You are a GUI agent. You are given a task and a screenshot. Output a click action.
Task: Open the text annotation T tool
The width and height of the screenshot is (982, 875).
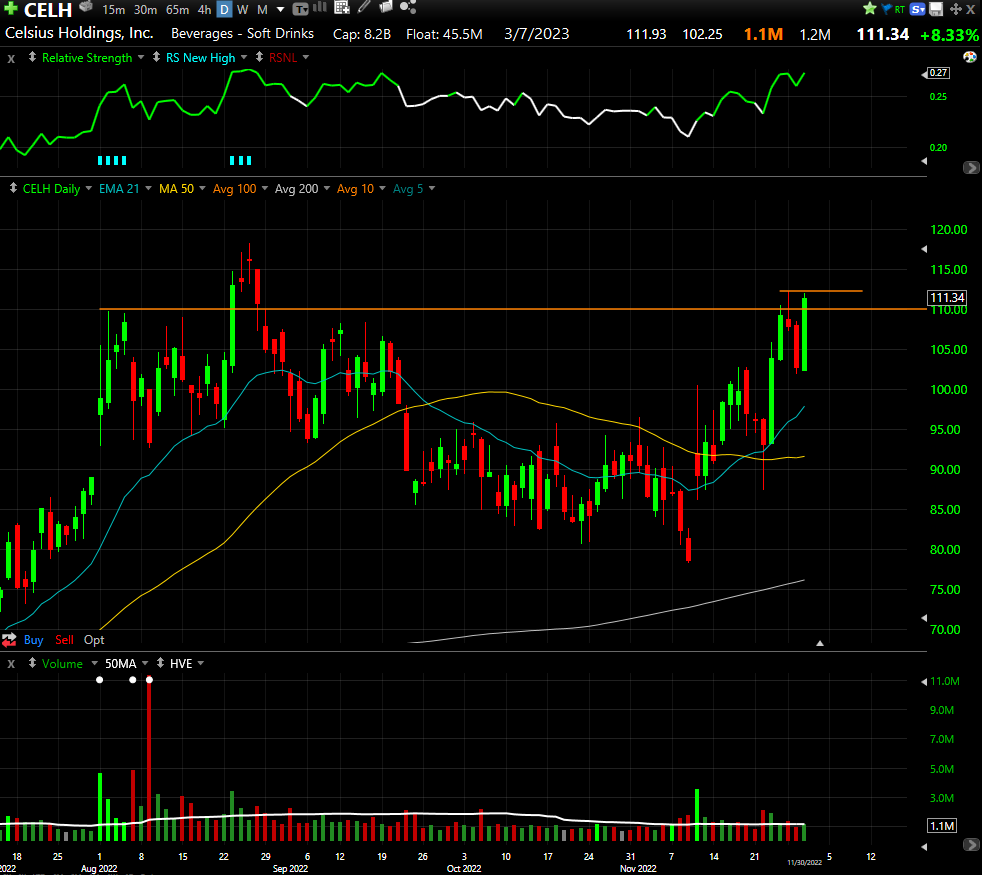coord(301,9)
